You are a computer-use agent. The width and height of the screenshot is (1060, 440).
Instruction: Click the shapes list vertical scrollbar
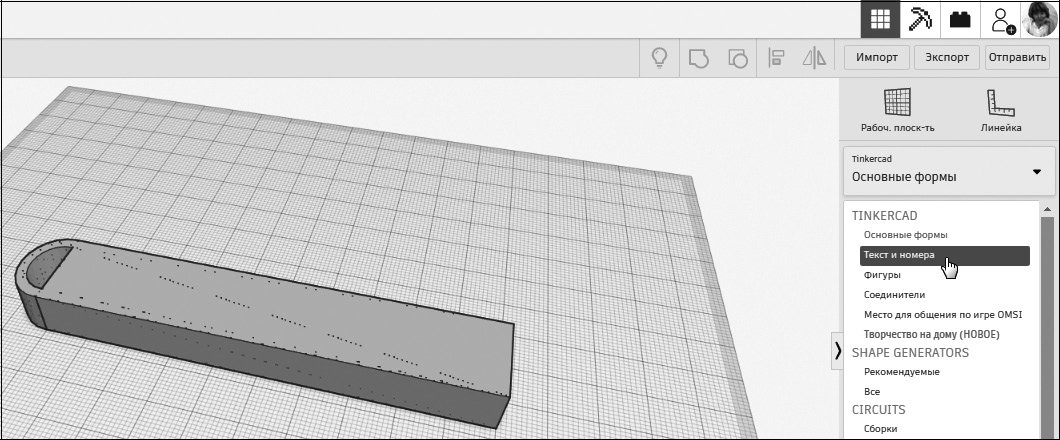tap(1047, 322)
